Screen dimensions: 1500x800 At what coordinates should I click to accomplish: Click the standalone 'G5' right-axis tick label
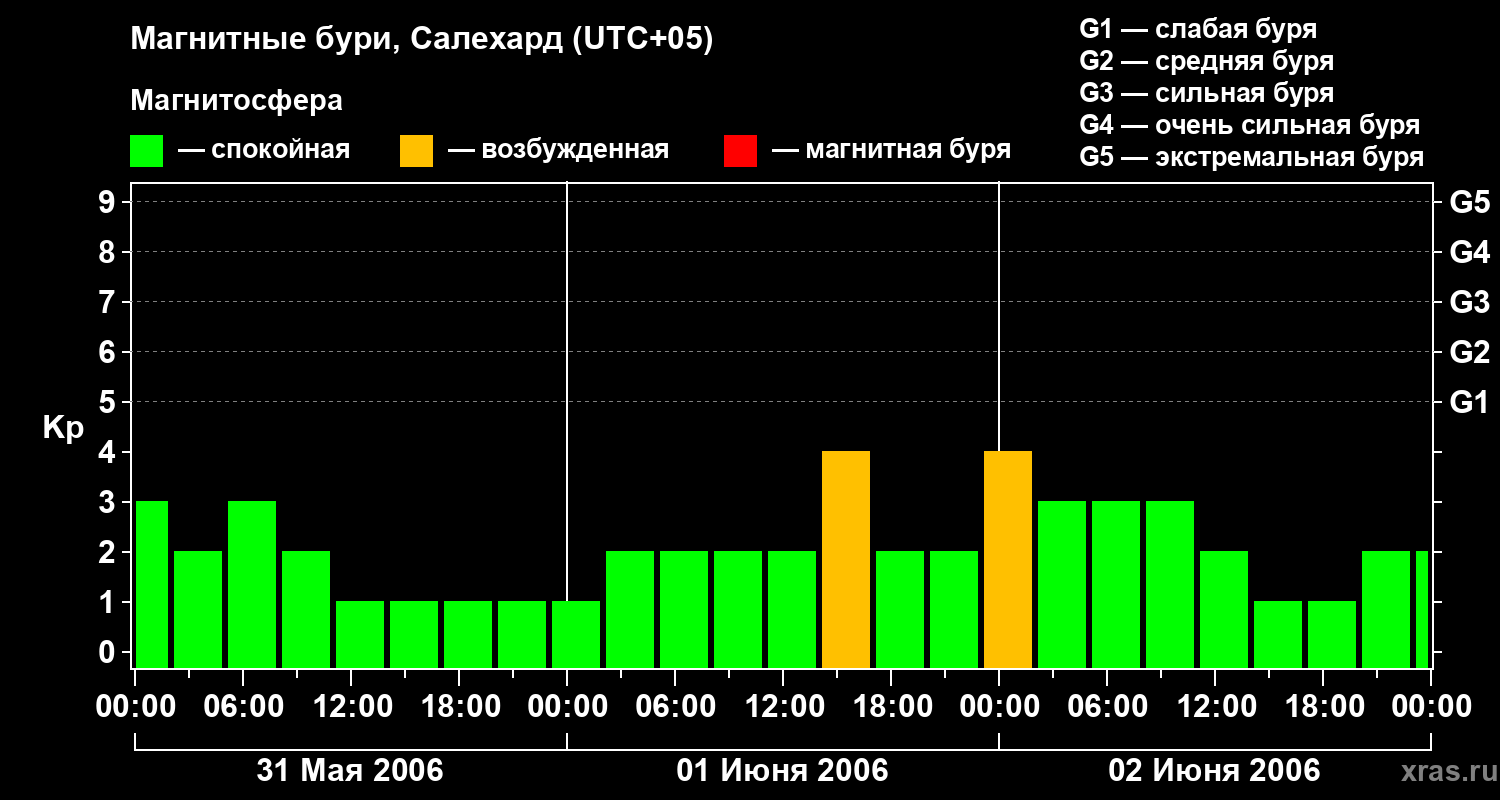click(x=1469, y=202)
